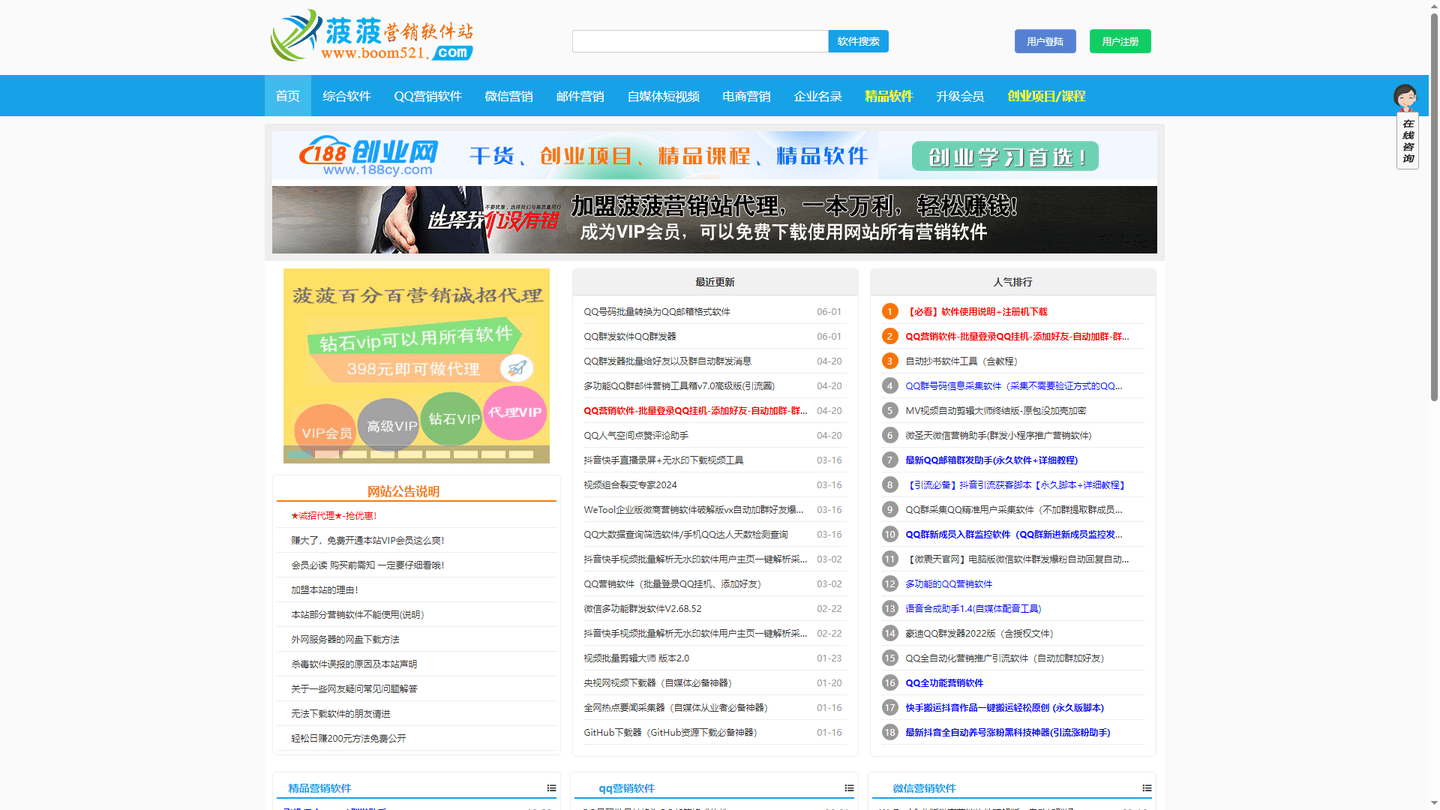This screenshot has width=1440, height=810.
Task: Click the 用户登陆 login button
Action: point(1045,41)
